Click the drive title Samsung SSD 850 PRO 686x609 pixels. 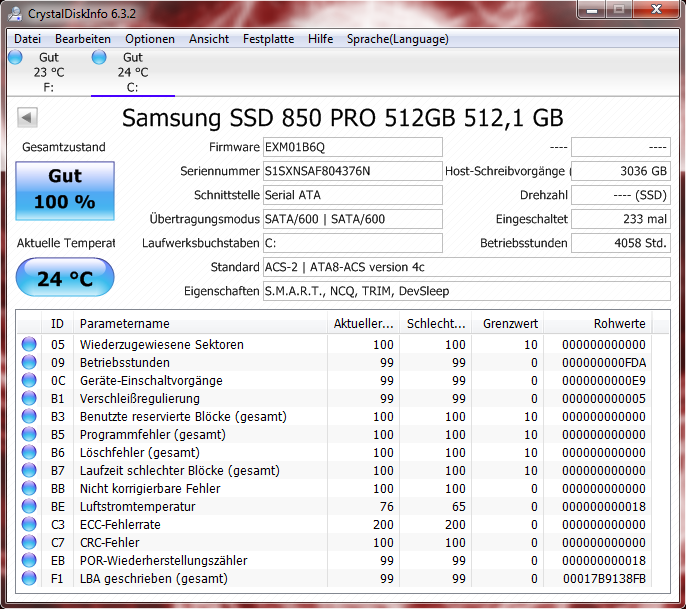pos(343,118)
